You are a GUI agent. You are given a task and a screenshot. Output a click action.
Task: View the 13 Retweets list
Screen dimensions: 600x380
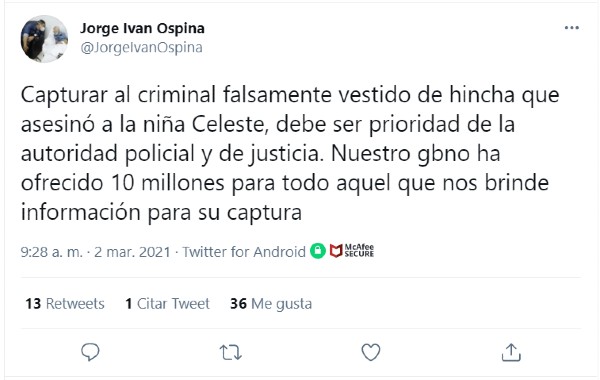pyautogui.click(x=65, y=304)
